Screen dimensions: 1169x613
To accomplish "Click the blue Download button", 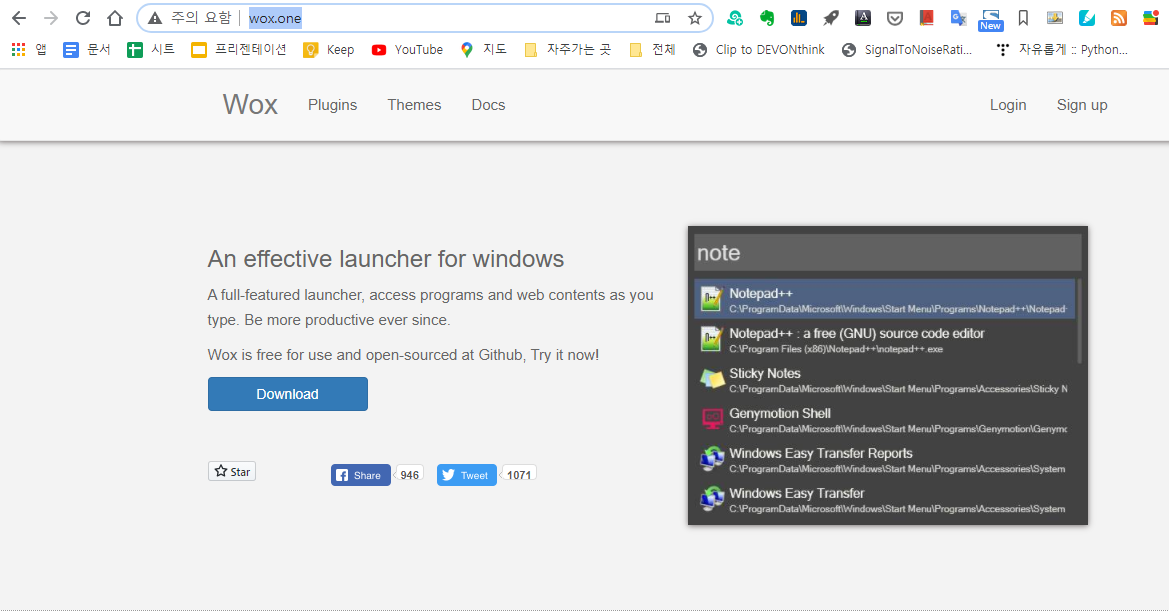I will (x=288, y=394).
